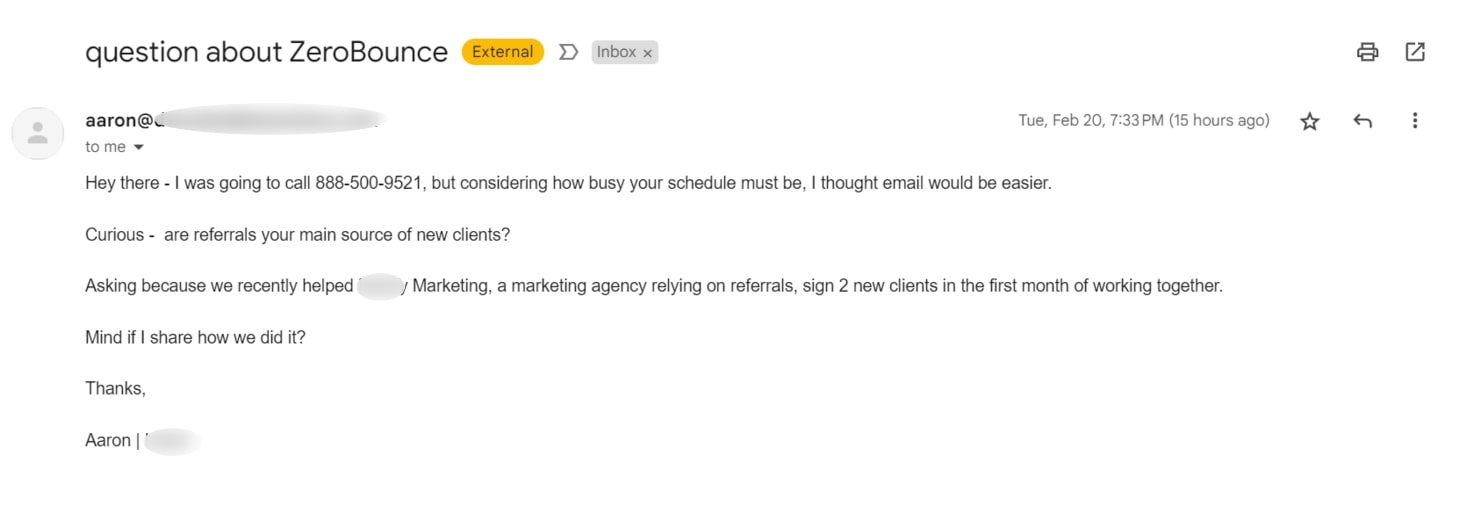Viewport: 1460px width, 506px height.
Task: Print this email using the printer icon
Action: [x=1367, y=52]
